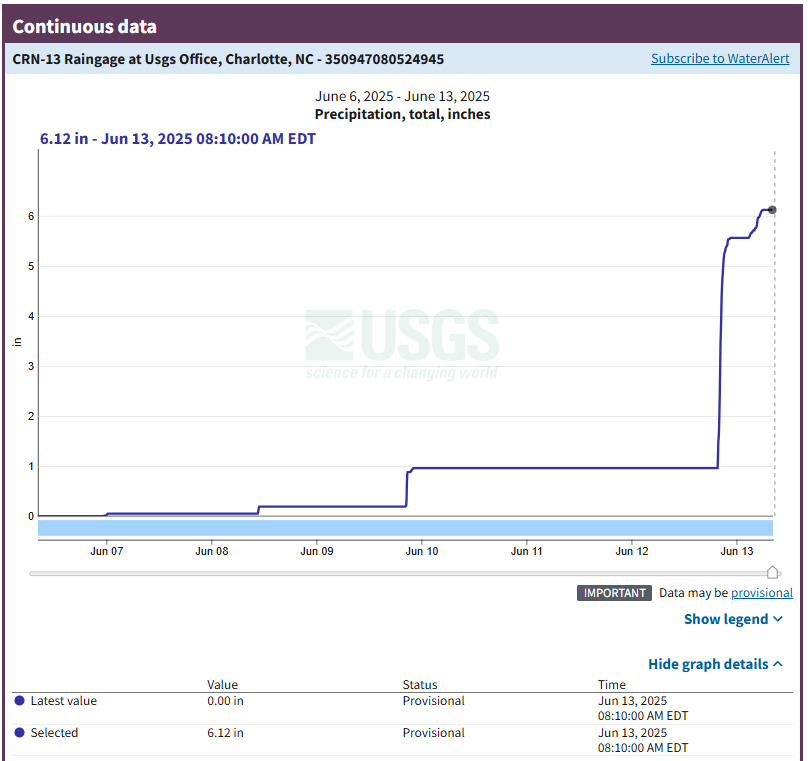This screenshot has height=761, width=808.
Task: Click the Subscribe to WaterAlert link
Action: (x=719, y=59)
